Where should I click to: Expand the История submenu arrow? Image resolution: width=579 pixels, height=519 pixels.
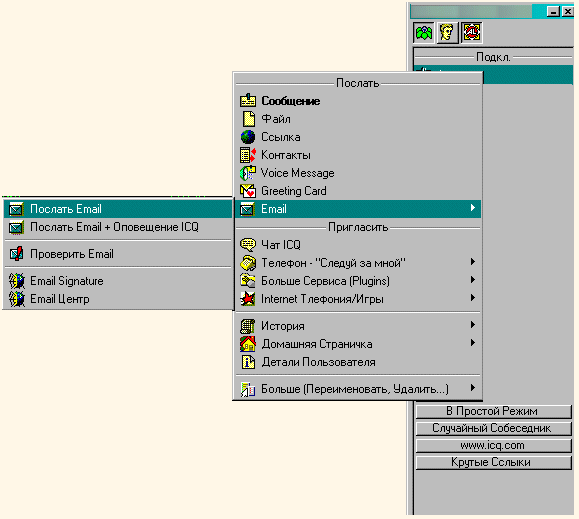(473, 324)
